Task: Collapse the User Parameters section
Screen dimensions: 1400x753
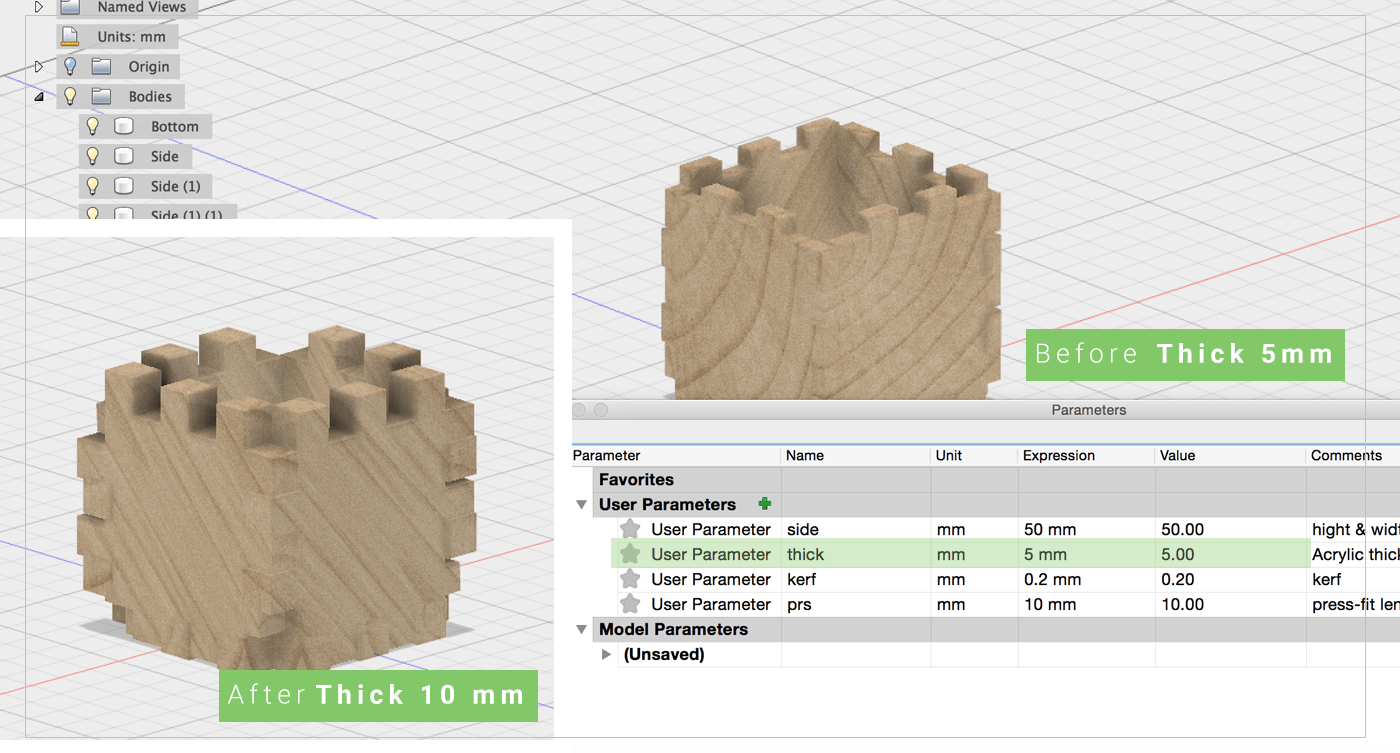Action: point(582,505)
